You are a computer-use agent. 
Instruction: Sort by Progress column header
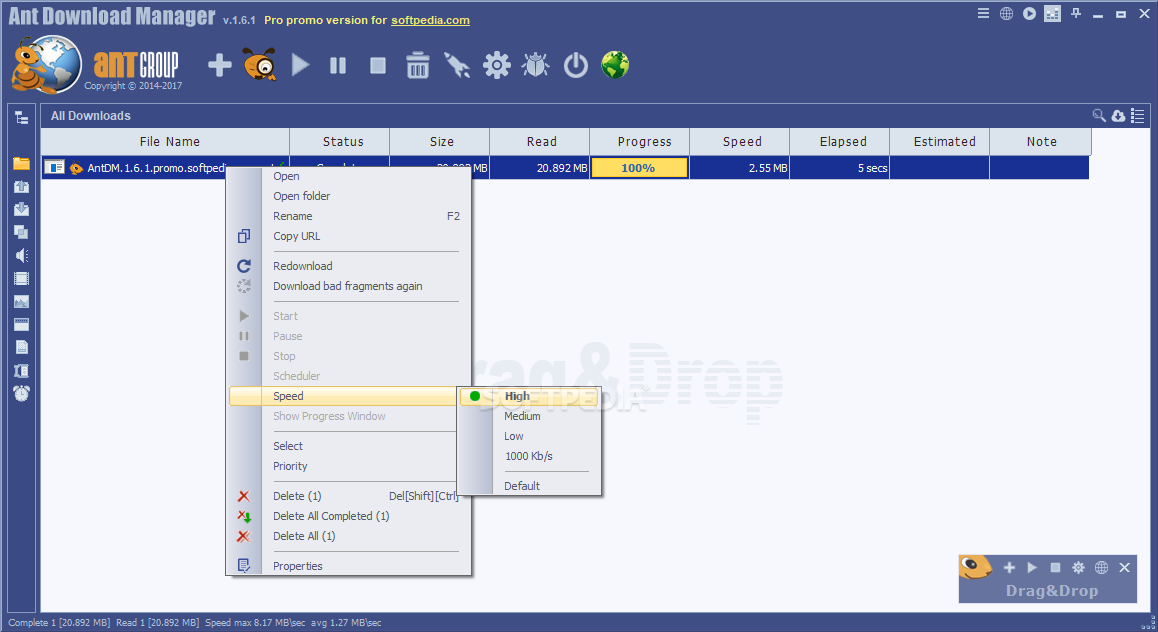pyautogui.click(x=640, y=141)
